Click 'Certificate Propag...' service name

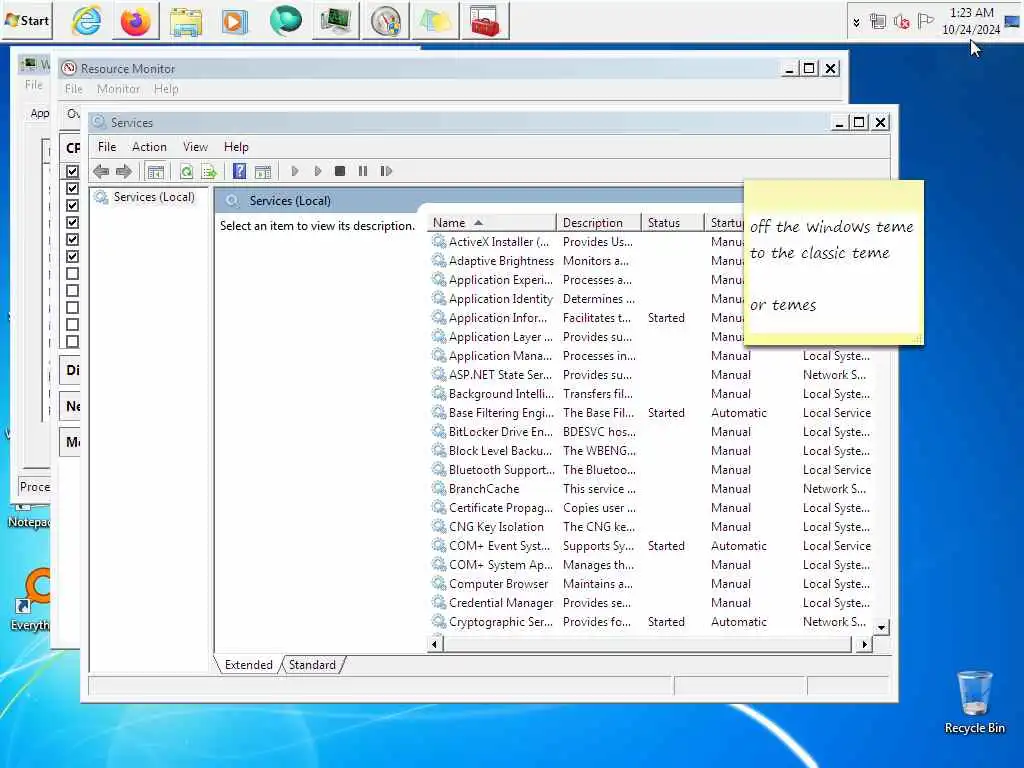click(x=500, y=507)
